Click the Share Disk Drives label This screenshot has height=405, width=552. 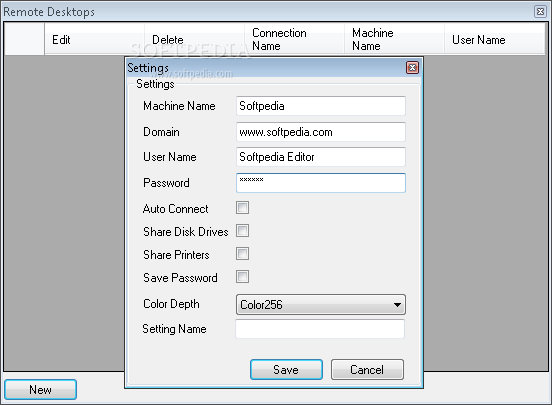(x=186, y=232)
